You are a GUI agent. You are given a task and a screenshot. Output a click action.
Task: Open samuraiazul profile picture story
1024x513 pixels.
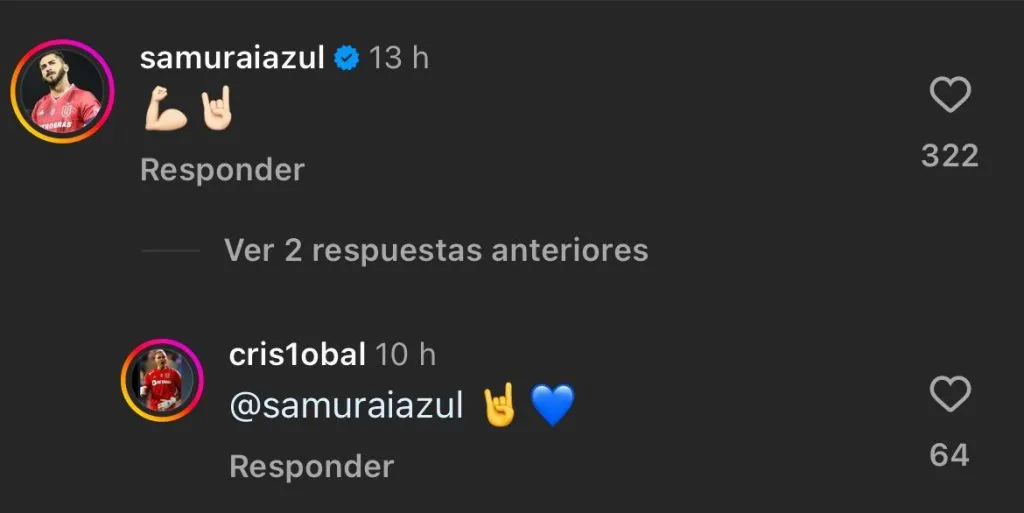[63, 91]
